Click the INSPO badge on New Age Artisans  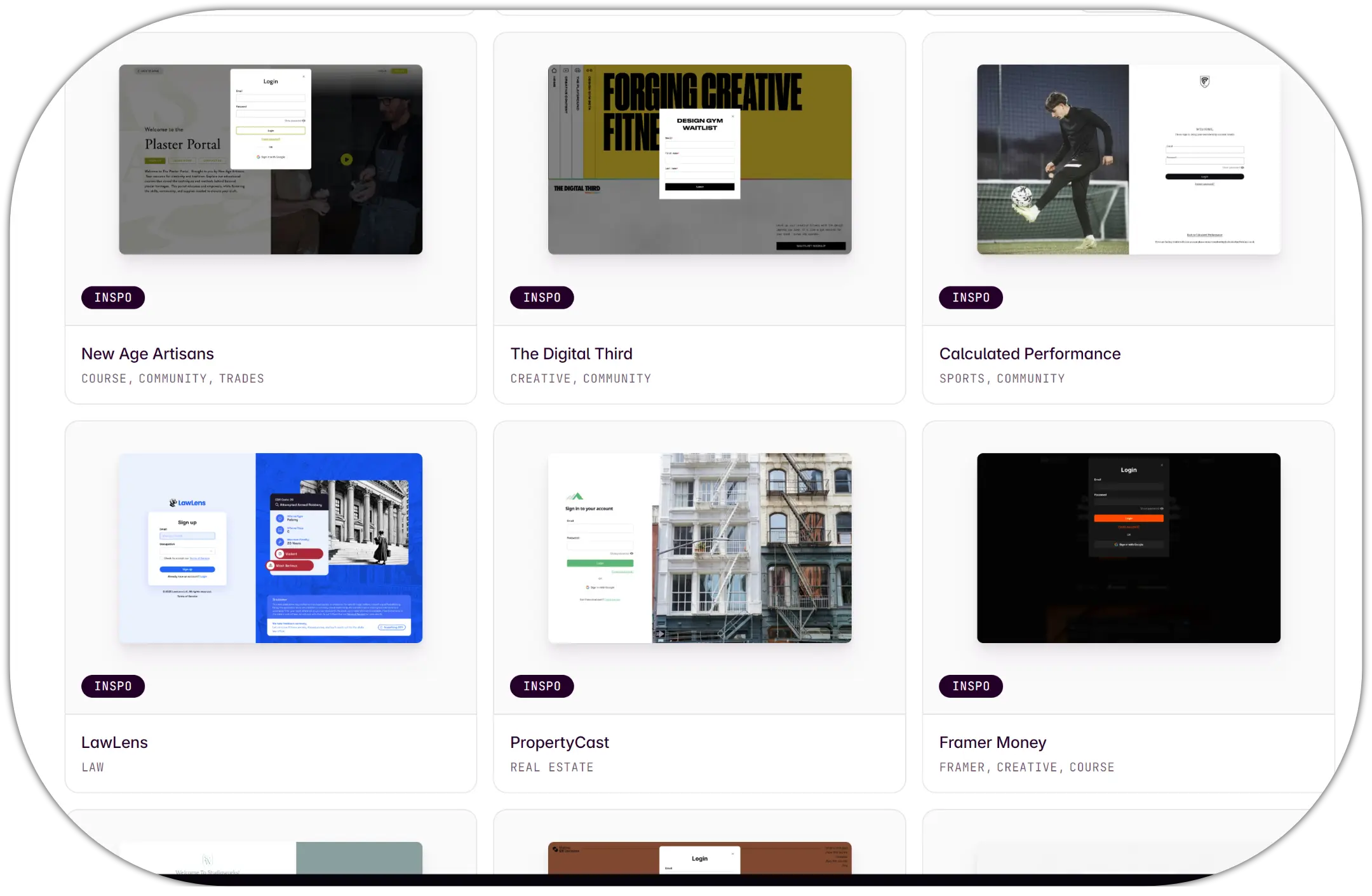coord(113,297)
